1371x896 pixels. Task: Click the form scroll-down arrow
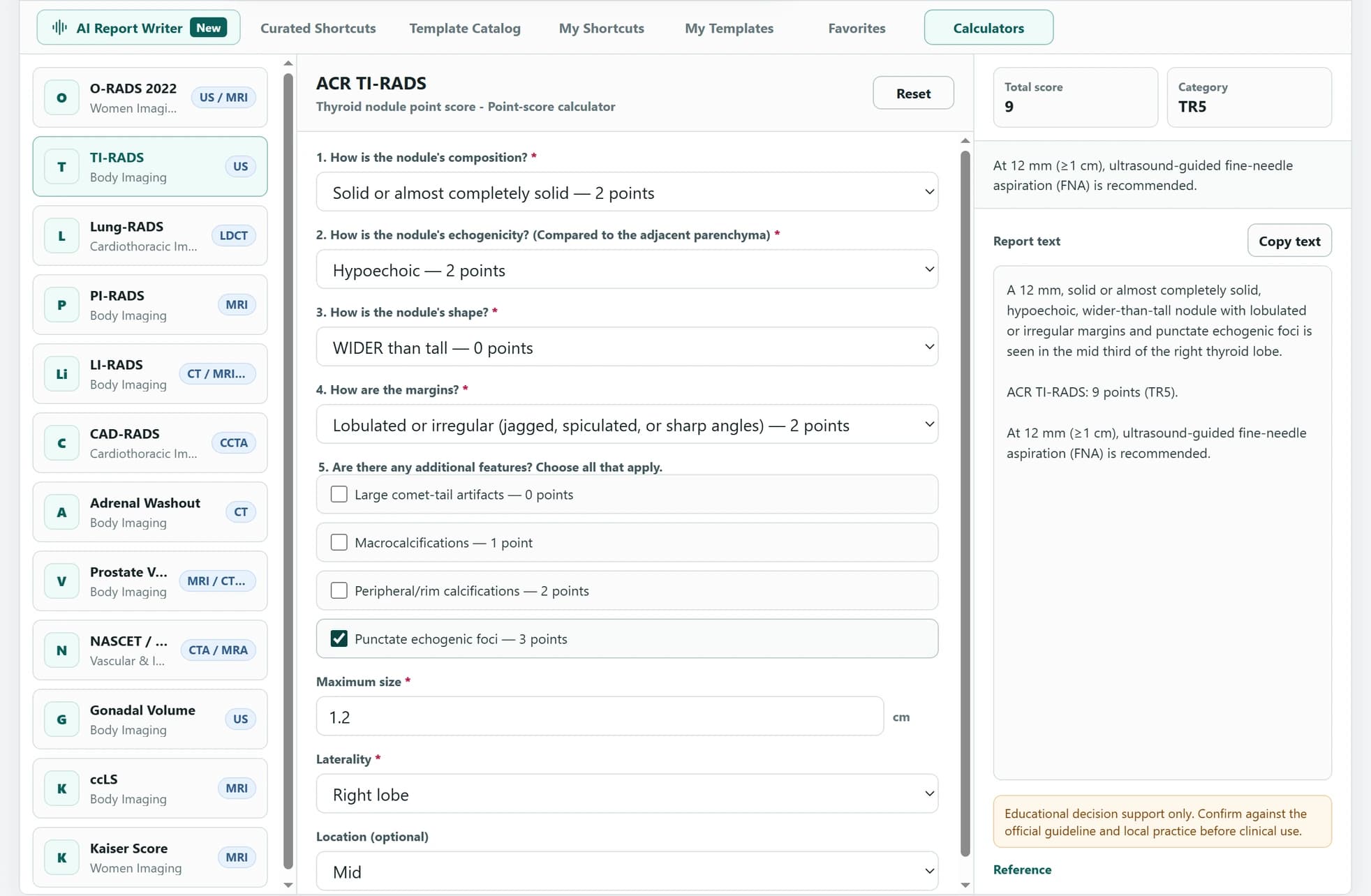(965, 885)
